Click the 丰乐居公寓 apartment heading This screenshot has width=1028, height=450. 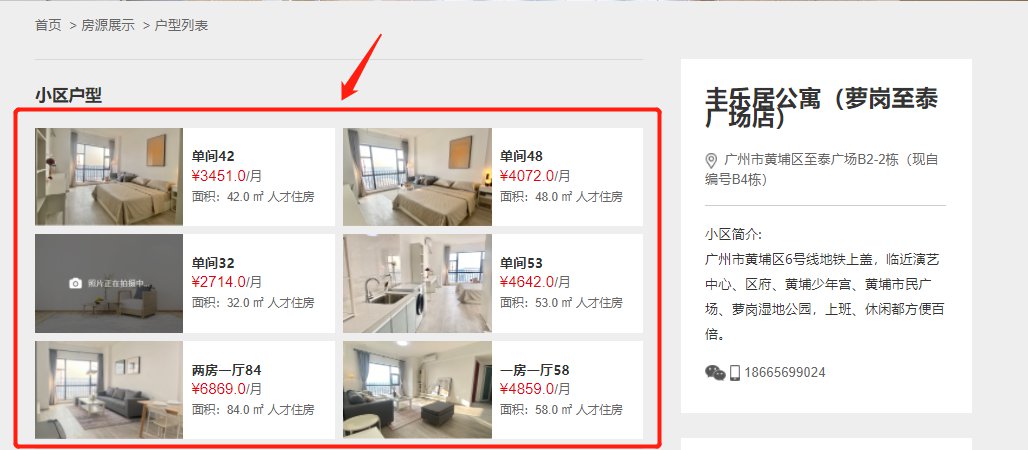[821, 107]
